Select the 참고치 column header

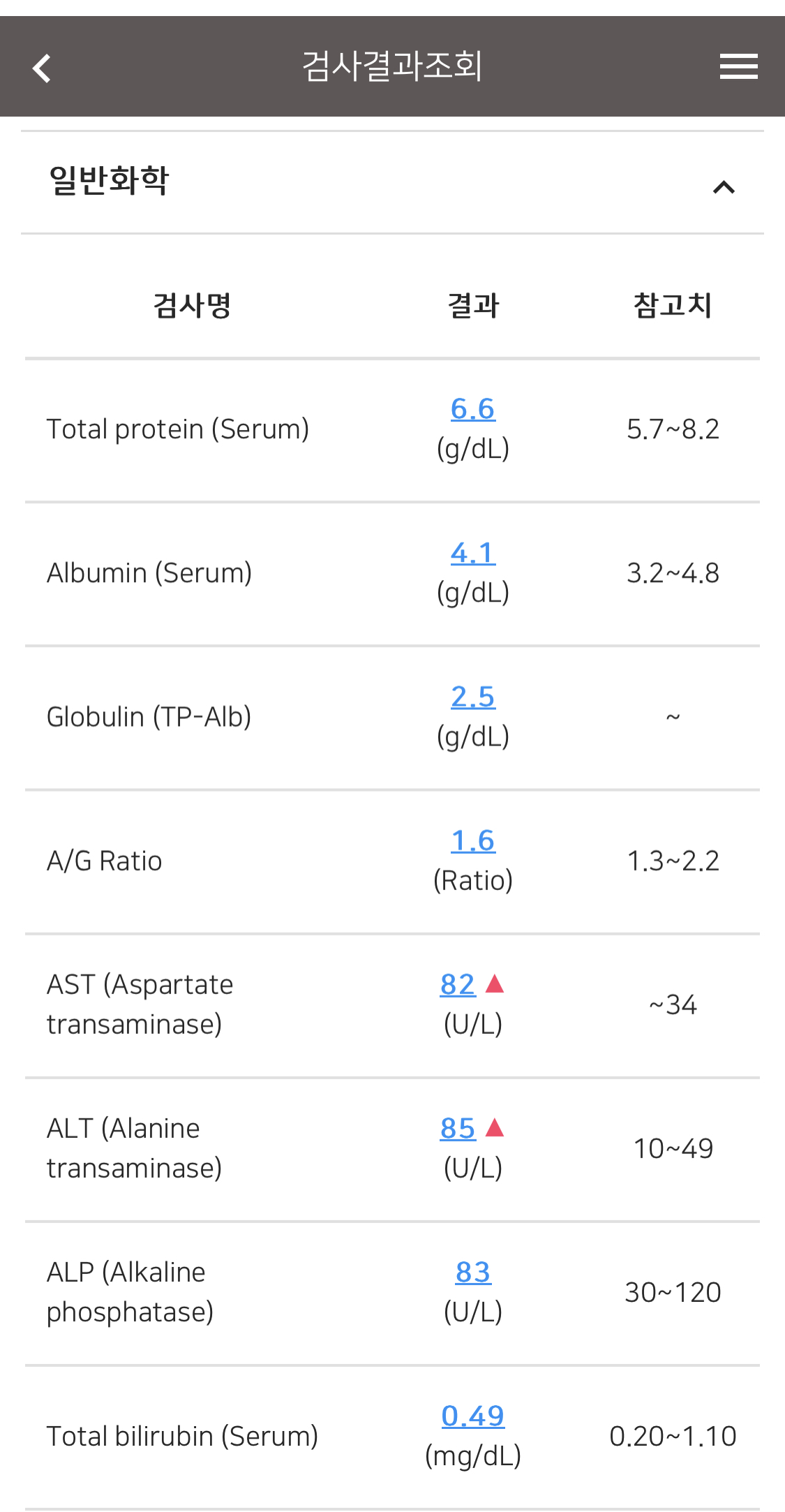pyautogui.click(x=673, y=305)
